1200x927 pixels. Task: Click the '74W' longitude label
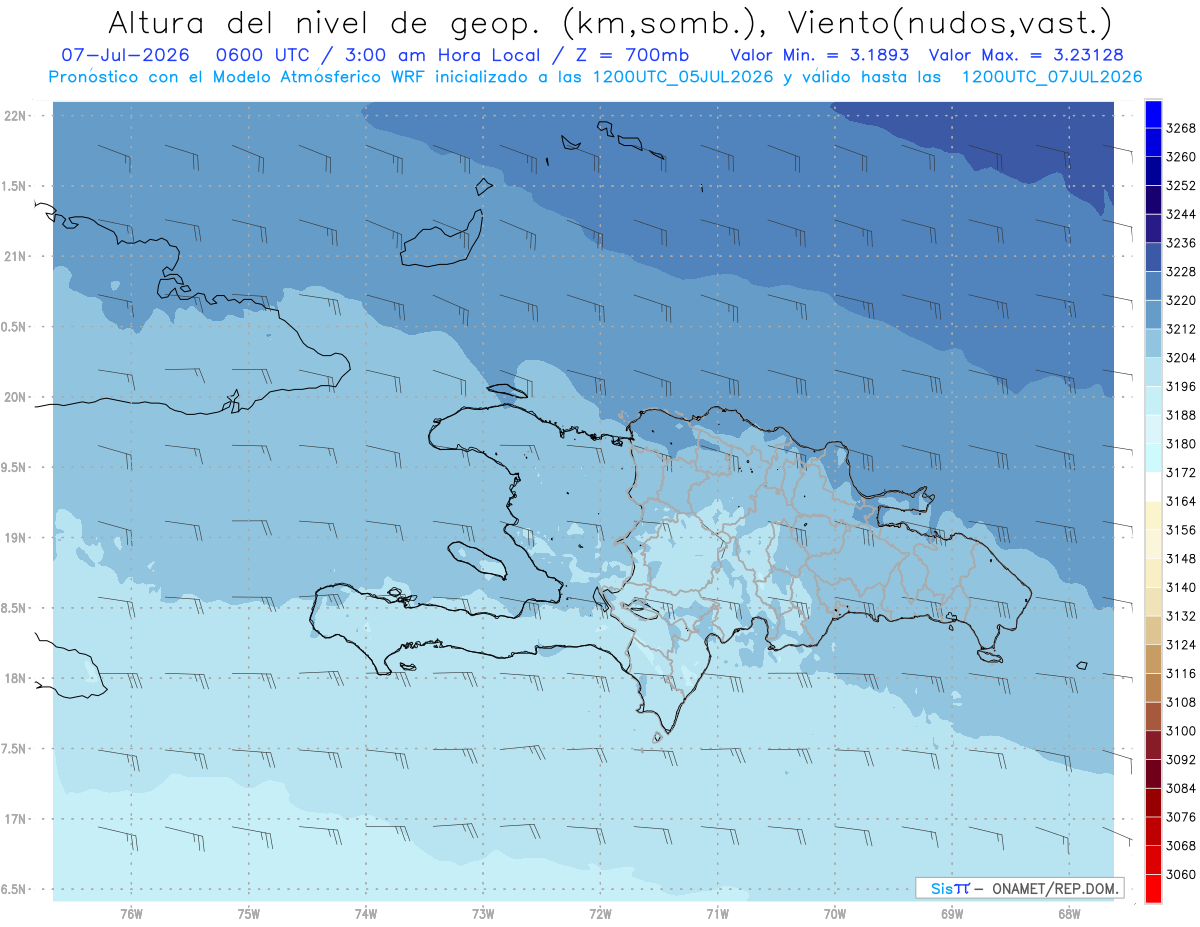coord(366,913)
